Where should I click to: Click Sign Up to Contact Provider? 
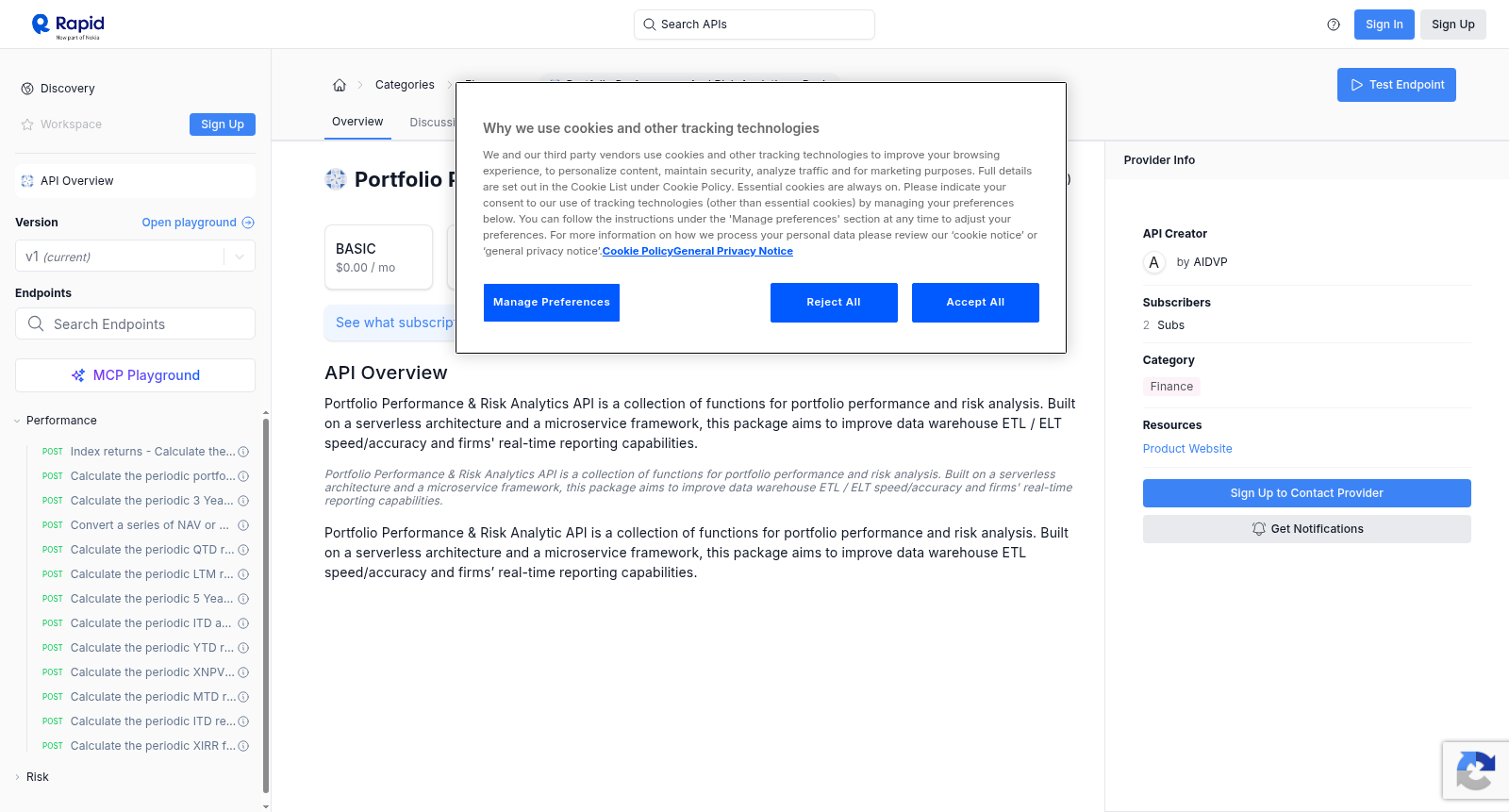1307,493
